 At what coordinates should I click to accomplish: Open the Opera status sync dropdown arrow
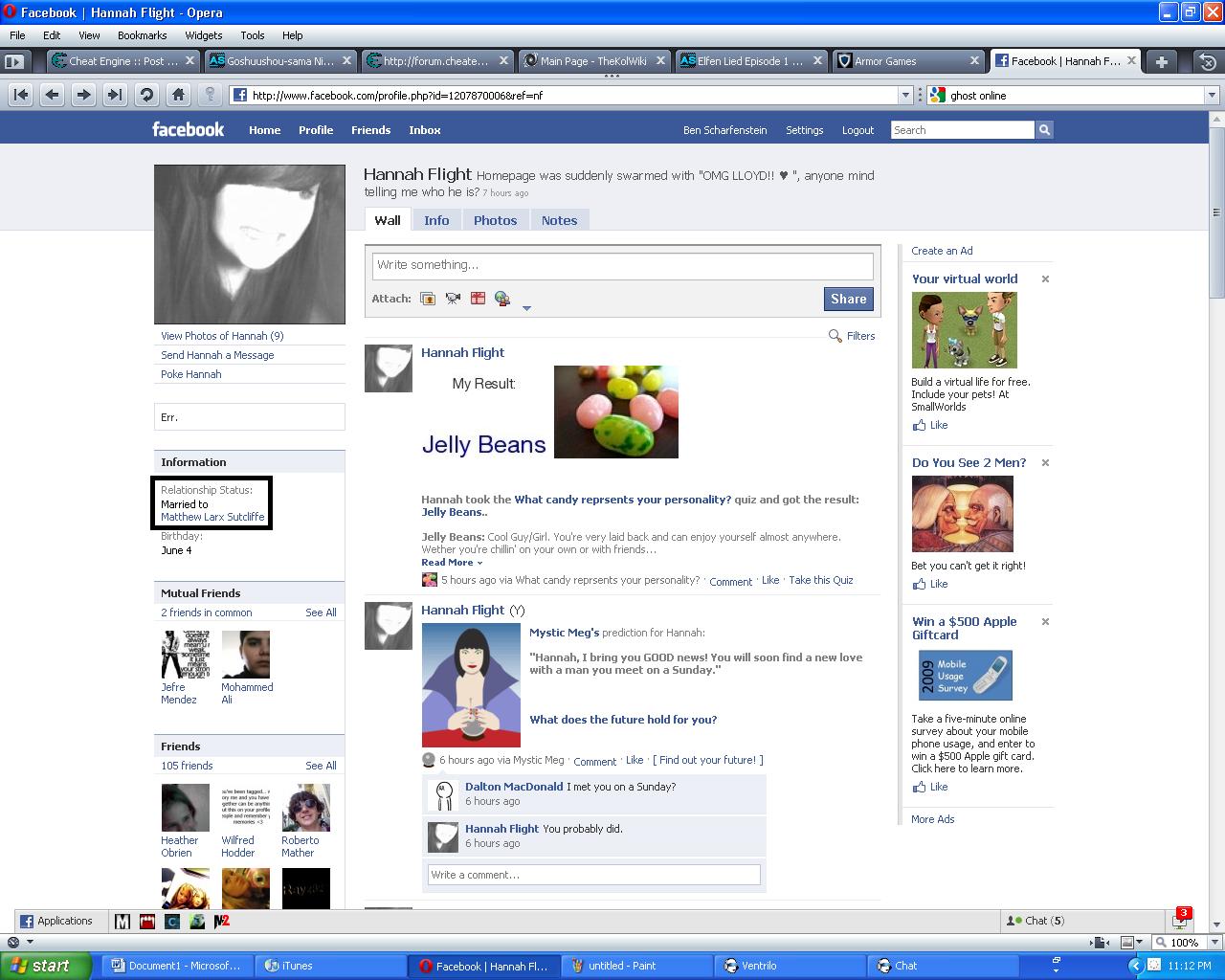(30, 943)
